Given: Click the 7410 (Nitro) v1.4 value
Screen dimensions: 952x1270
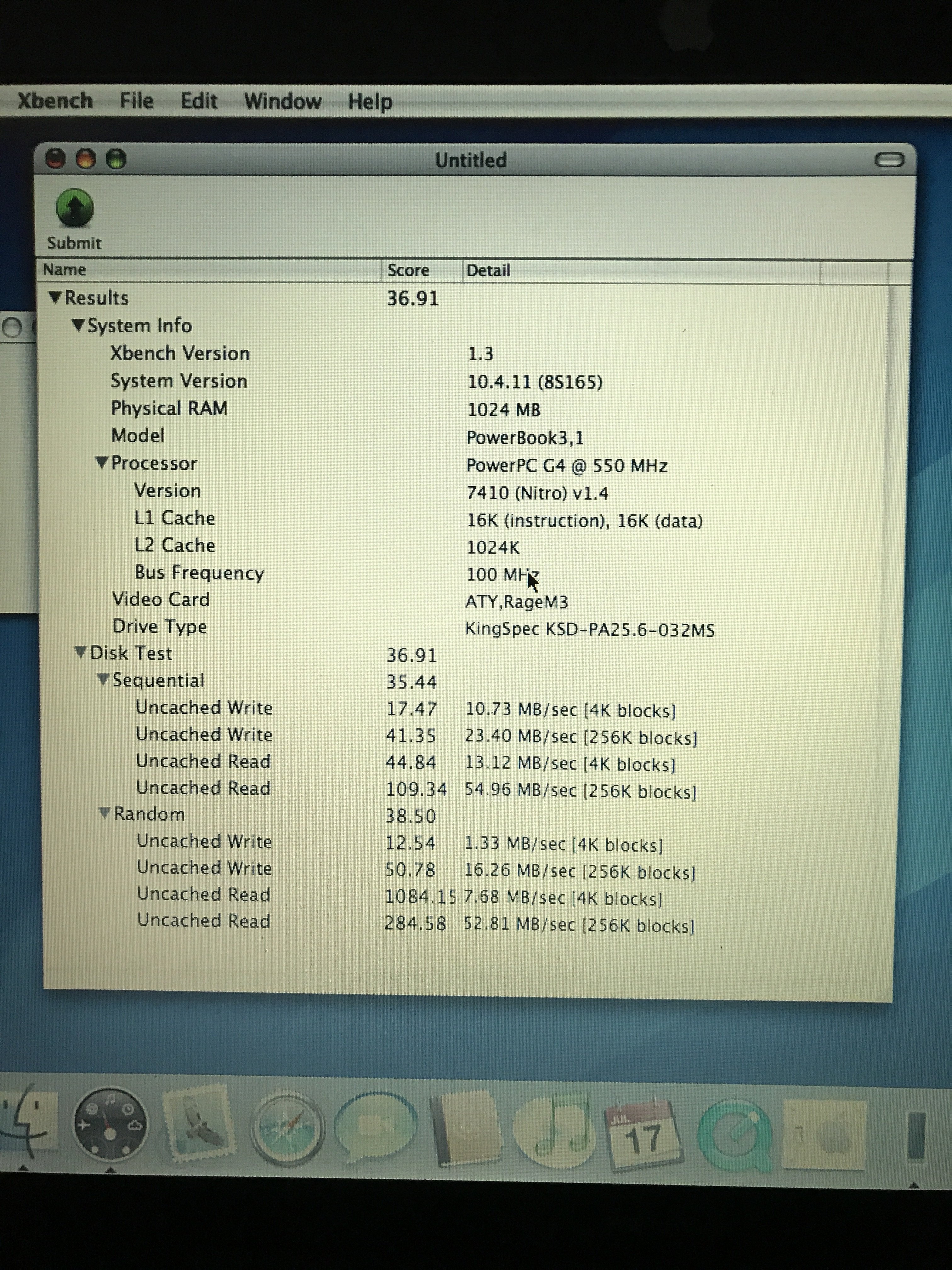Looking at the screenshot, I should tap(538, 493).
